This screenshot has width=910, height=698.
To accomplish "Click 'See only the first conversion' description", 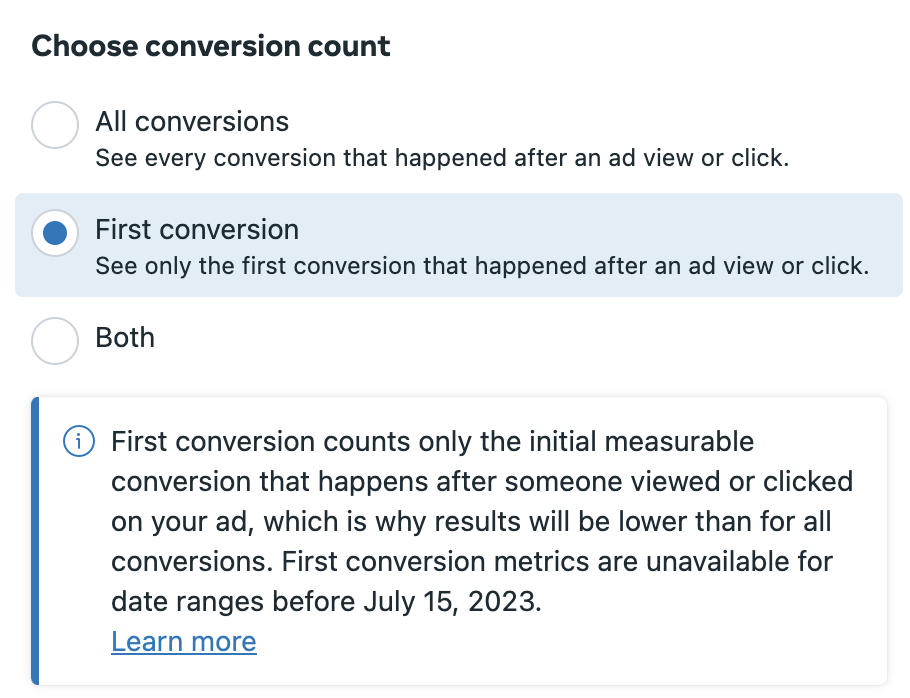I will [x=482, y=266].
